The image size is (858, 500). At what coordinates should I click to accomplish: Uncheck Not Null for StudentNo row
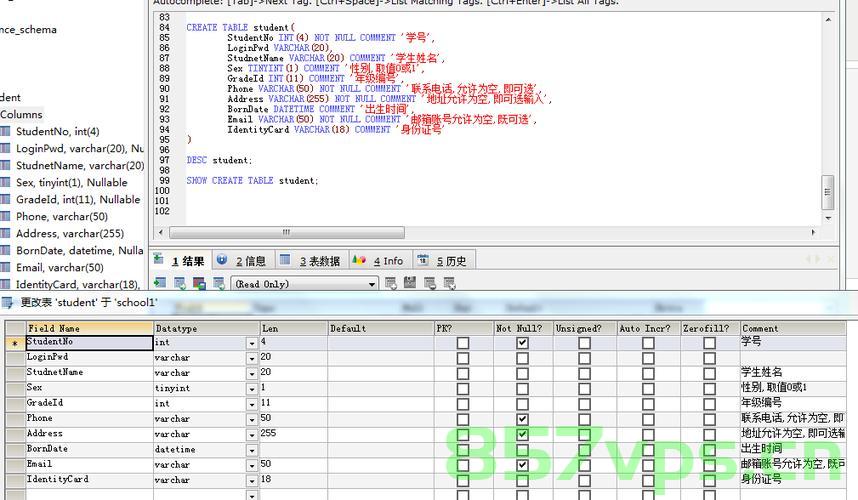point(523,343)
